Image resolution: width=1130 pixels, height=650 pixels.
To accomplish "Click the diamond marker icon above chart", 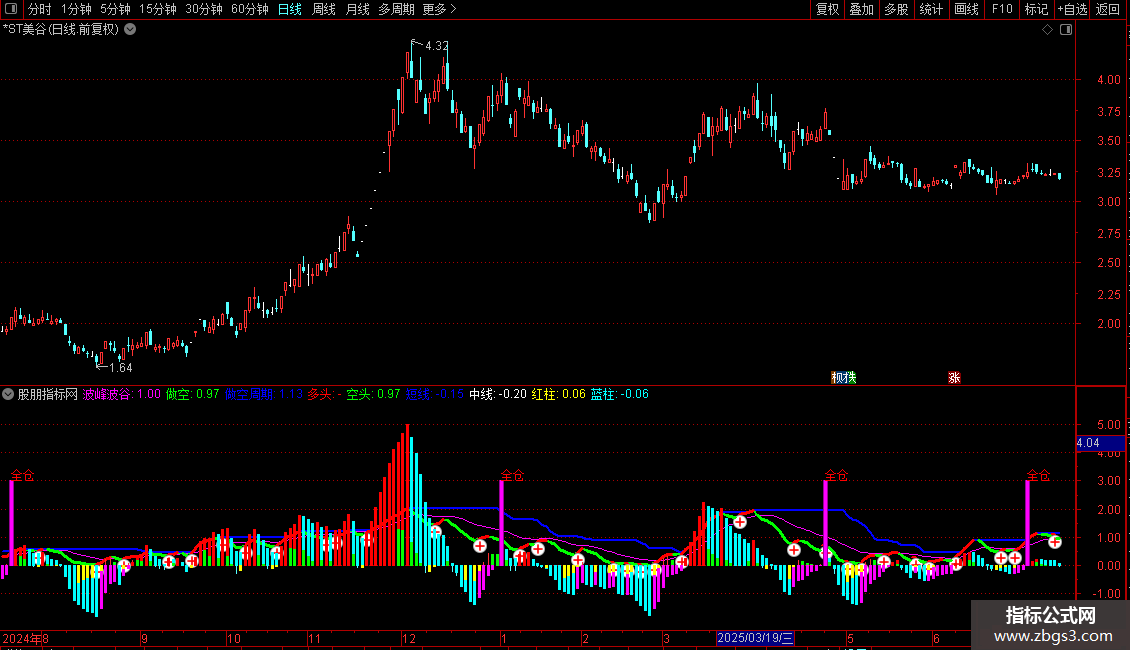I will pos(1048,30).
